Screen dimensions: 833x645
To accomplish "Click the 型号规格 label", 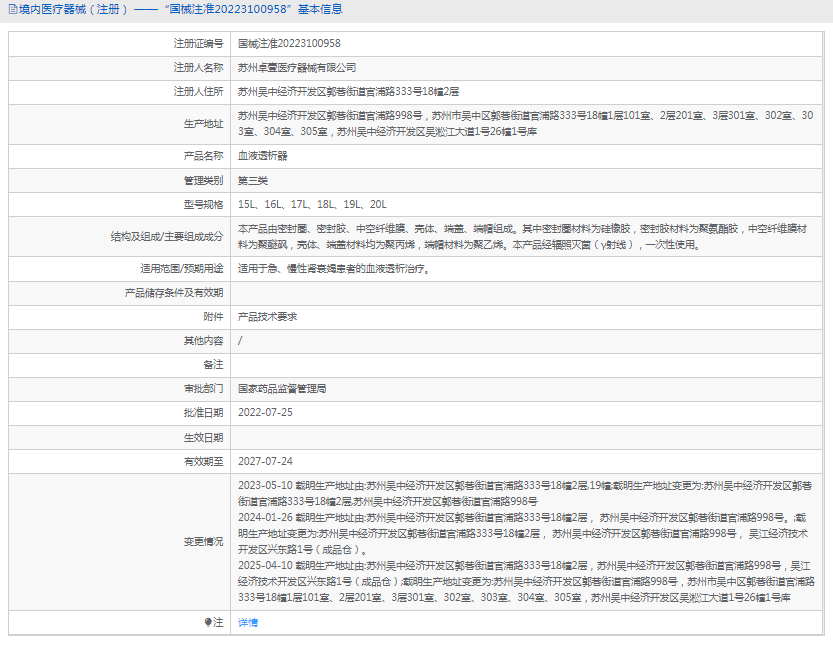I will 203,205.
